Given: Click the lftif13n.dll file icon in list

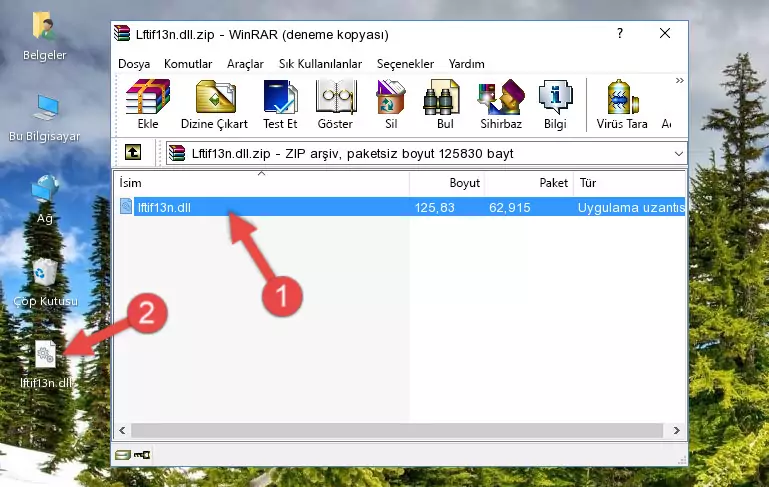Looking at the screenshot, I should (126, 206).
